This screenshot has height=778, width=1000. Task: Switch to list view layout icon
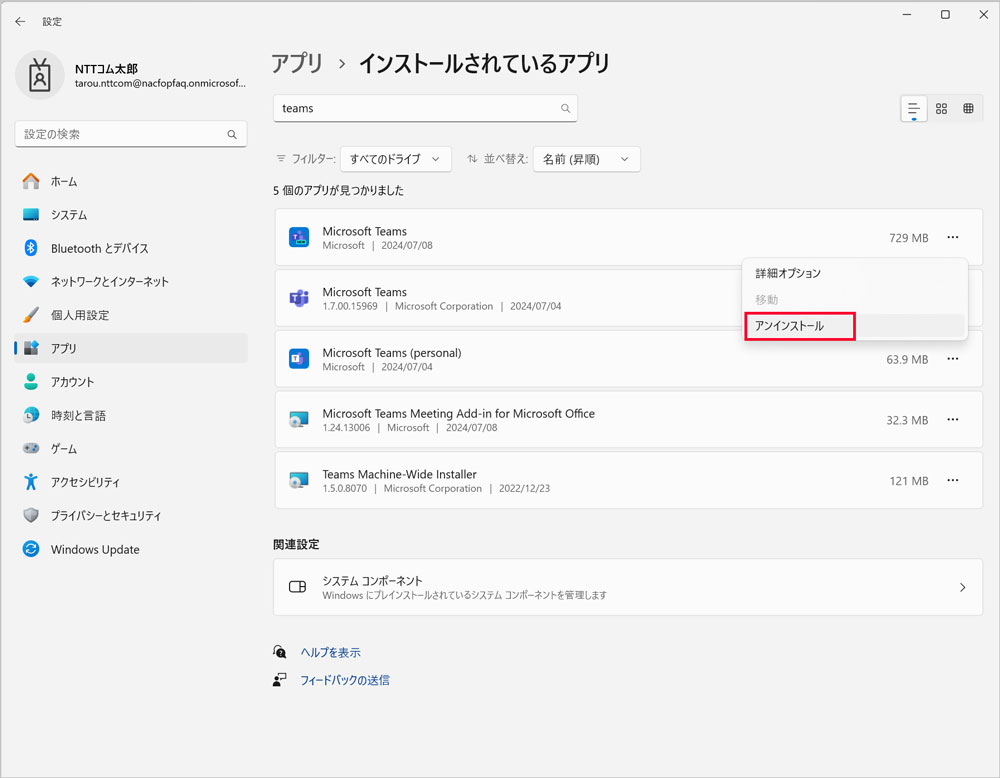coord(914,109)
